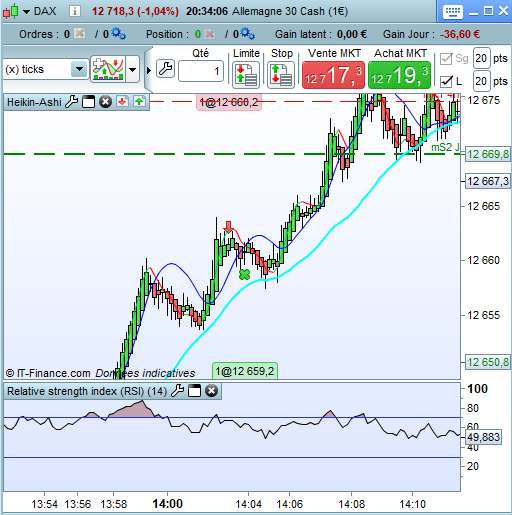Click the Gain latent 0,00 € value
This screenshot has height=515, width=512.
[352, 34]
